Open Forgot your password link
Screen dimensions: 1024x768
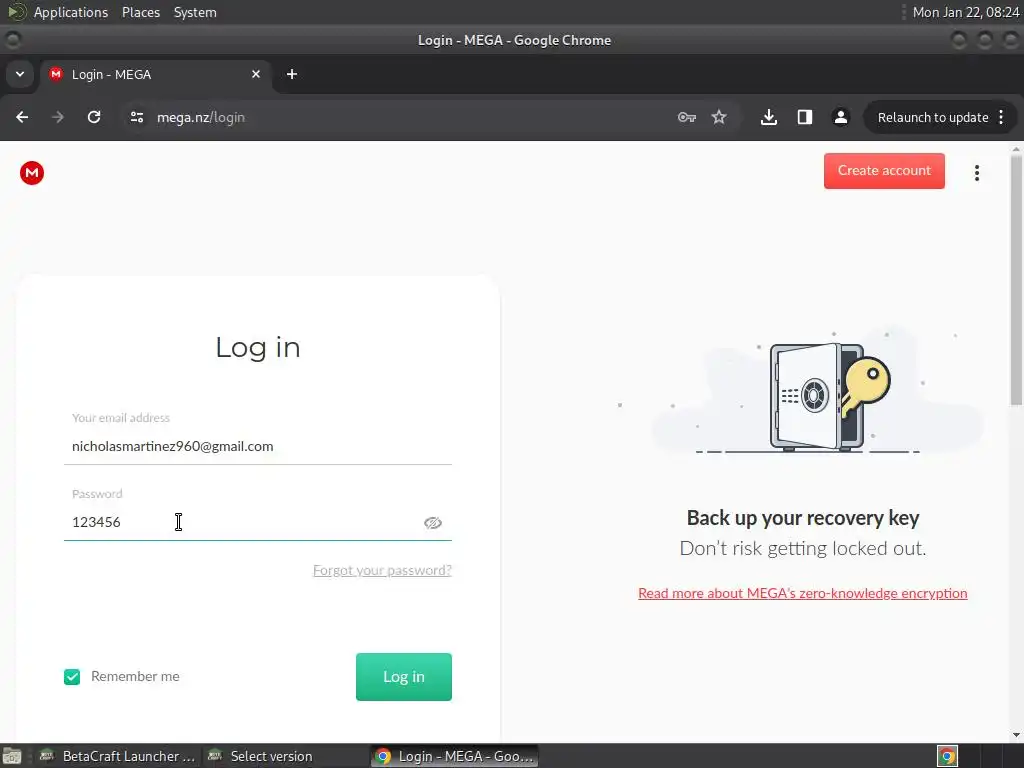point(382,570)
